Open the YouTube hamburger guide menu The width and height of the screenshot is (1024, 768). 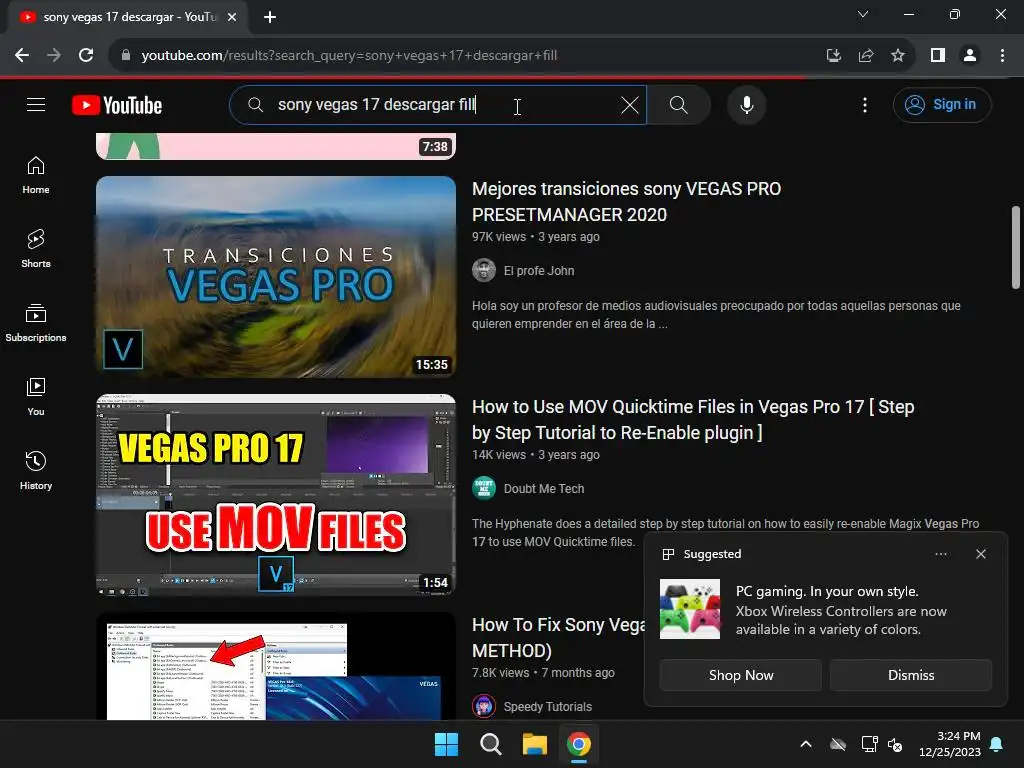click(x=36, y=104)
